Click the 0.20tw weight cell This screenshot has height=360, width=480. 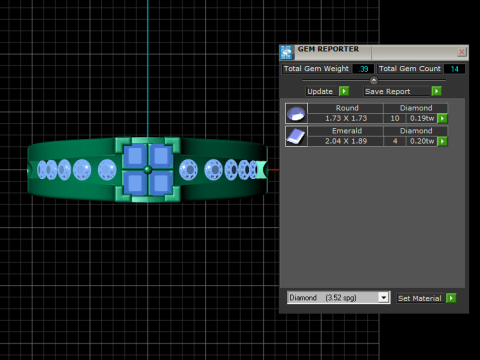[x=422, y=141]
